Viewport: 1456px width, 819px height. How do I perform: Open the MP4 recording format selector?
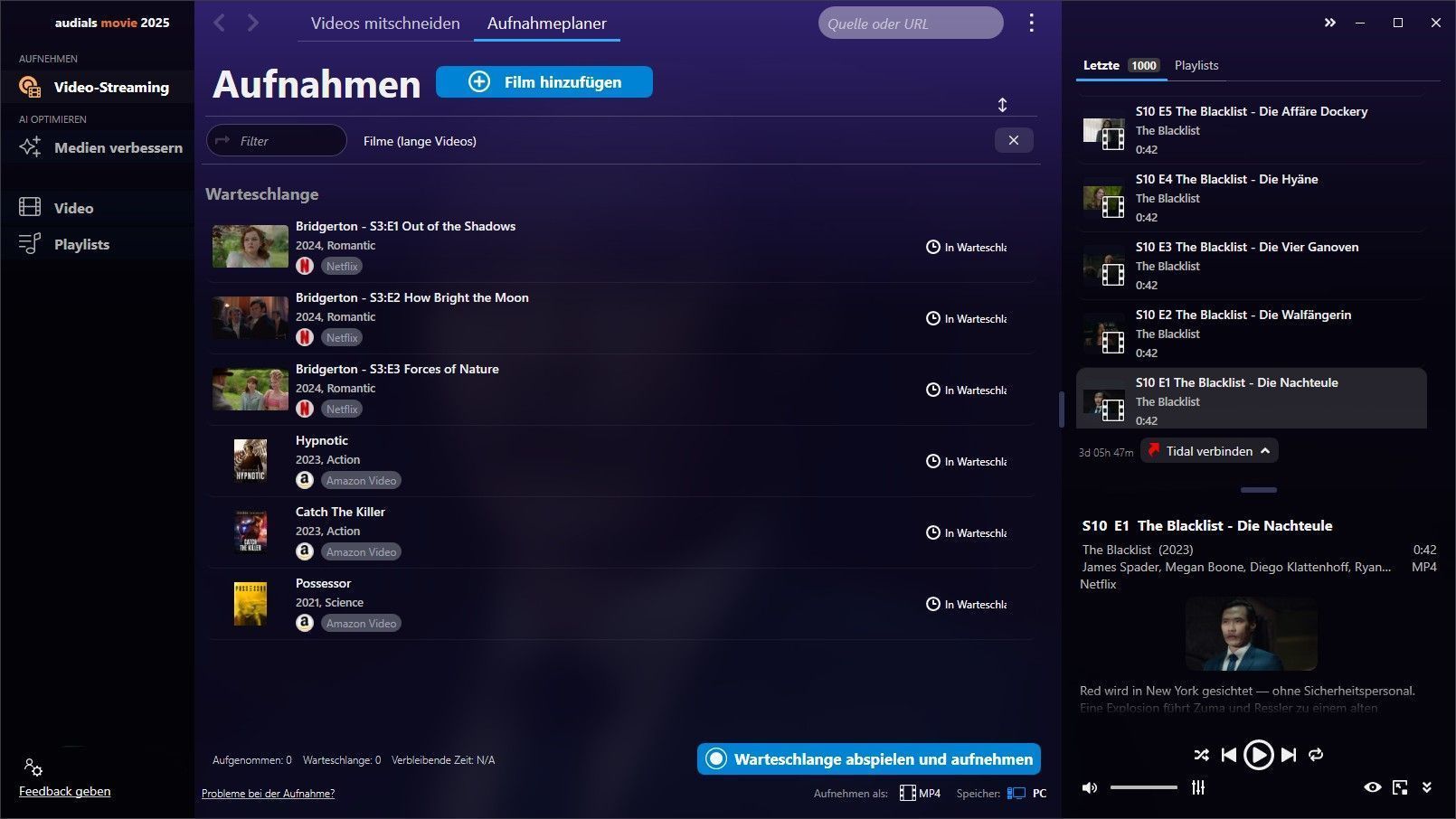click(921, 794)
